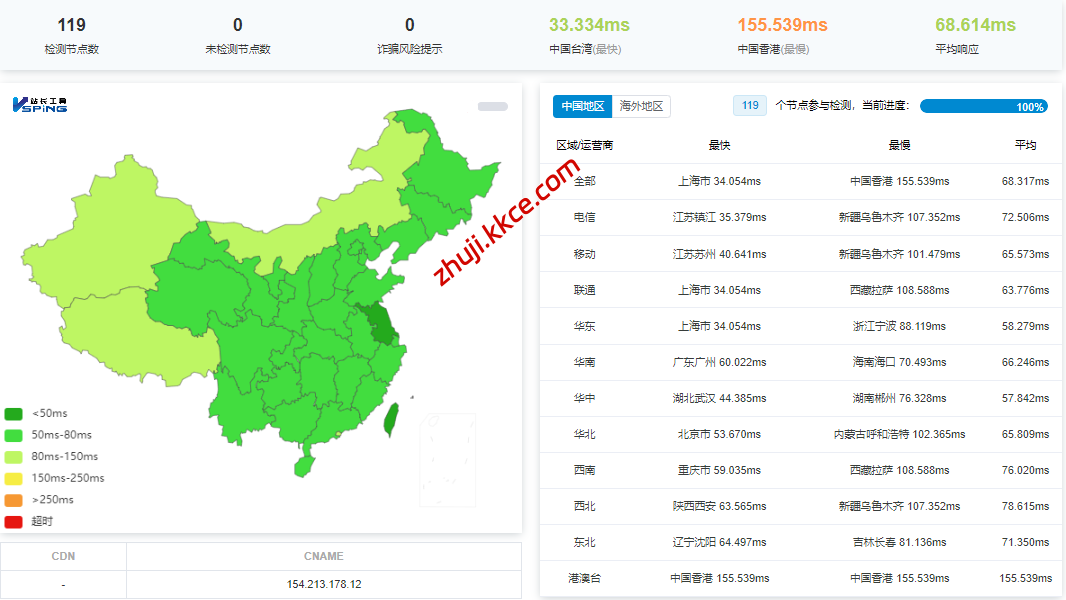Click the dark green Jiangsu province
This screenshot has height=600, width=1066.
(x=378, y=323)
